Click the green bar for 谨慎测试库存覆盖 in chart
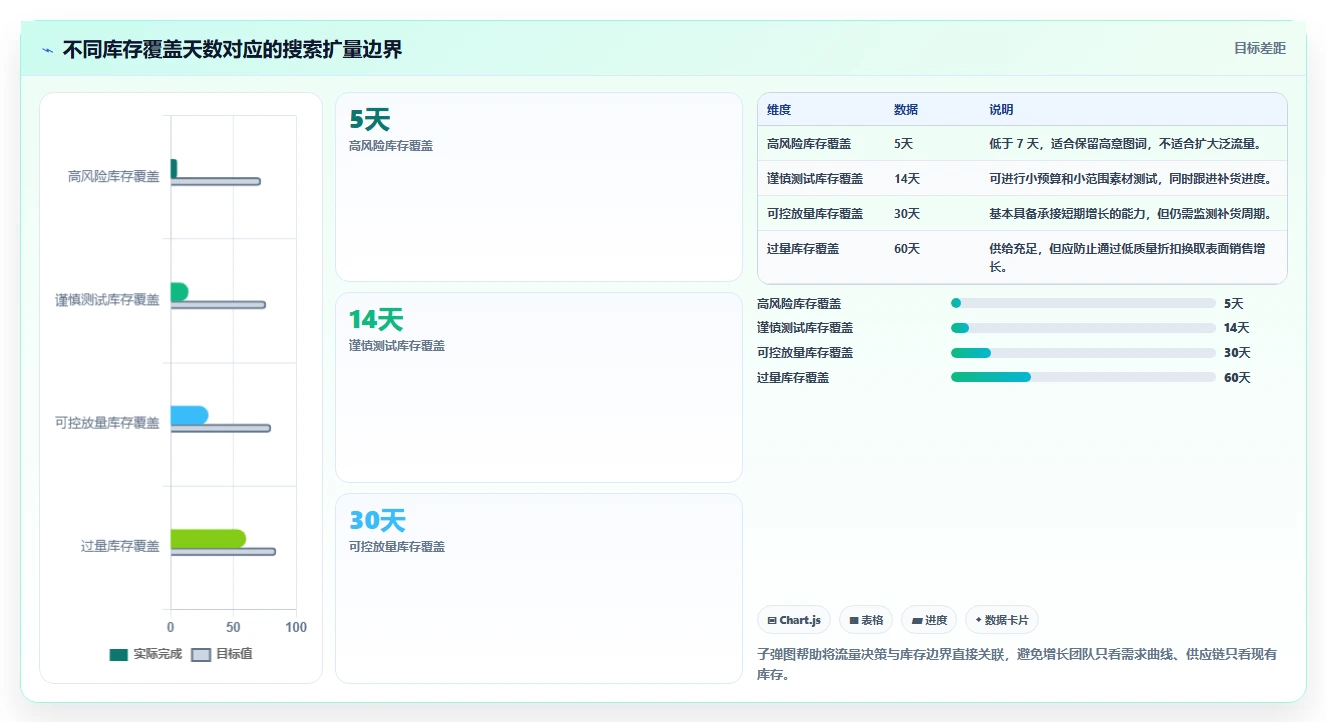Image resolution: width=1327 pixels, height=722 pixels. point(179,292)
